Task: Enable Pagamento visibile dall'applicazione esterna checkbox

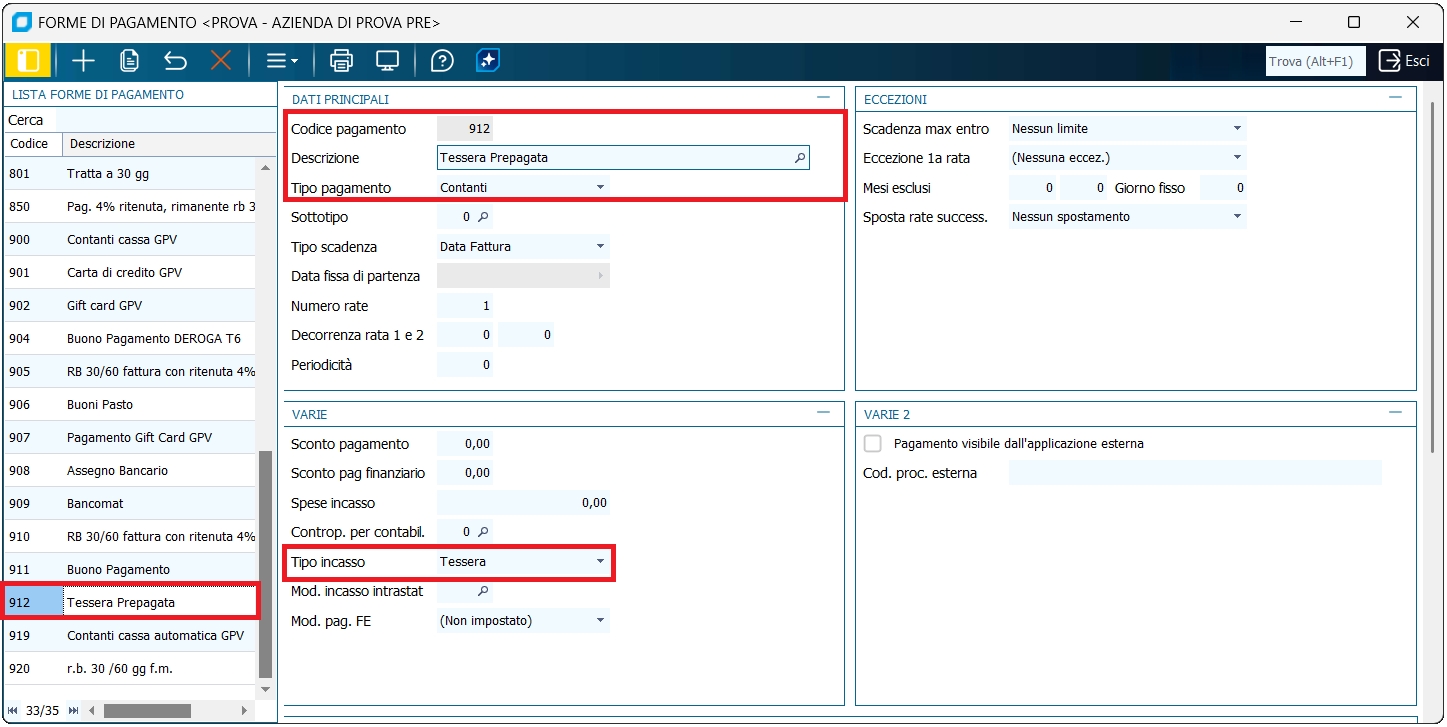Action: [873, 443]
